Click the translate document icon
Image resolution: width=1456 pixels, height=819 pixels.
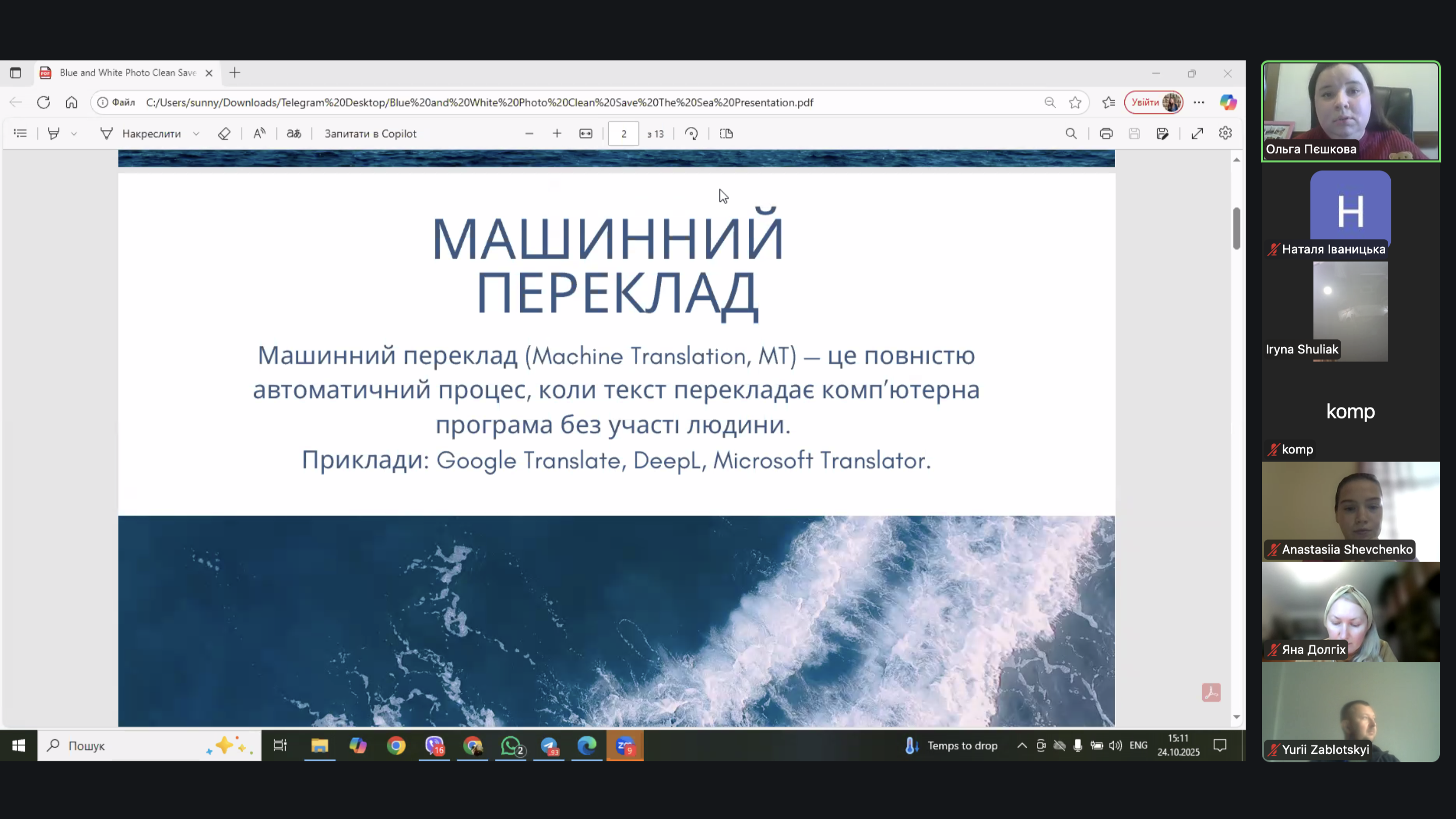tap(294, 133)
